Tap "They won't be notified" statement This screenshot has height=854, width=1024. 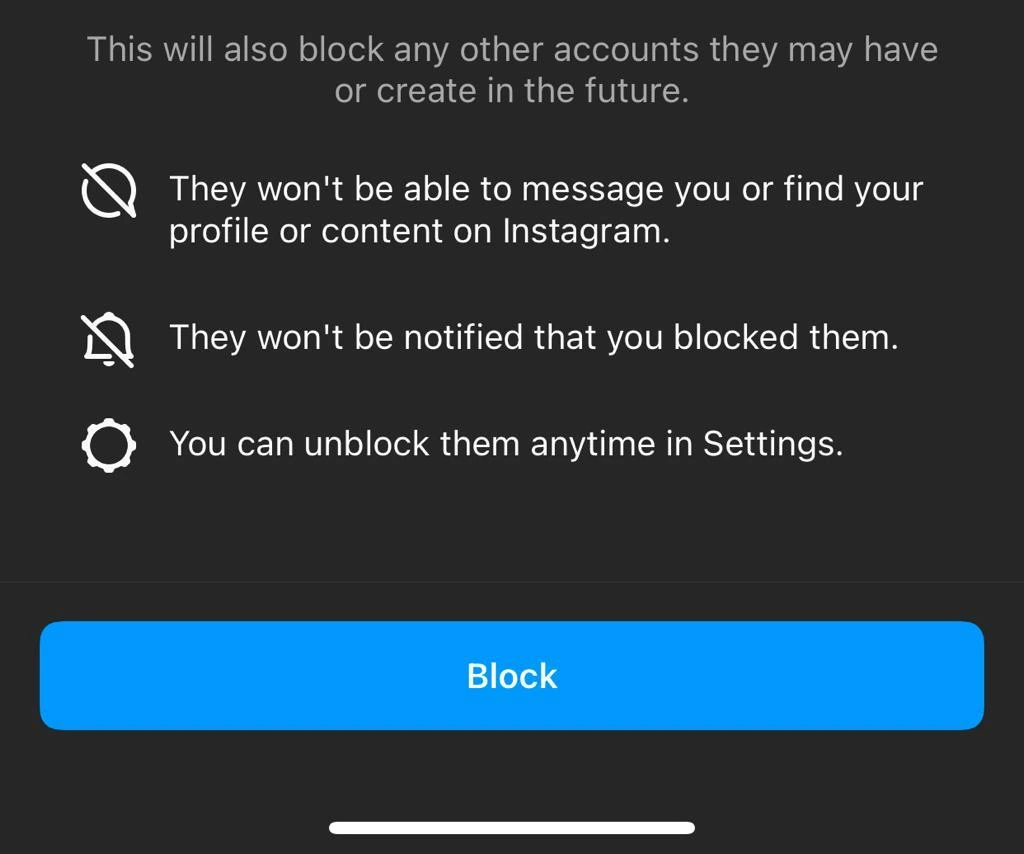[534, 338]
